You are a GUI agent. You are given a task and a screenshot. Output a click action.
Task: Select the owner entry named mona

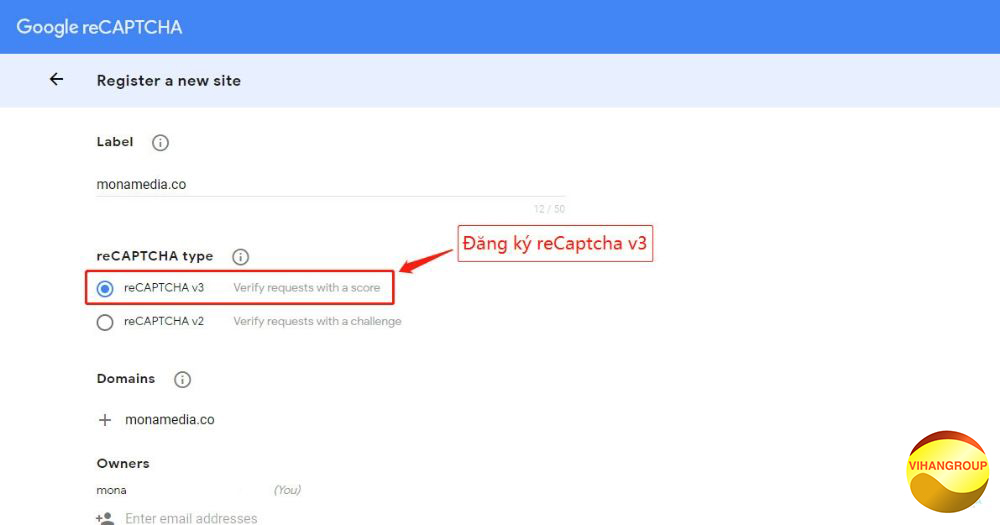click(112, 490)
